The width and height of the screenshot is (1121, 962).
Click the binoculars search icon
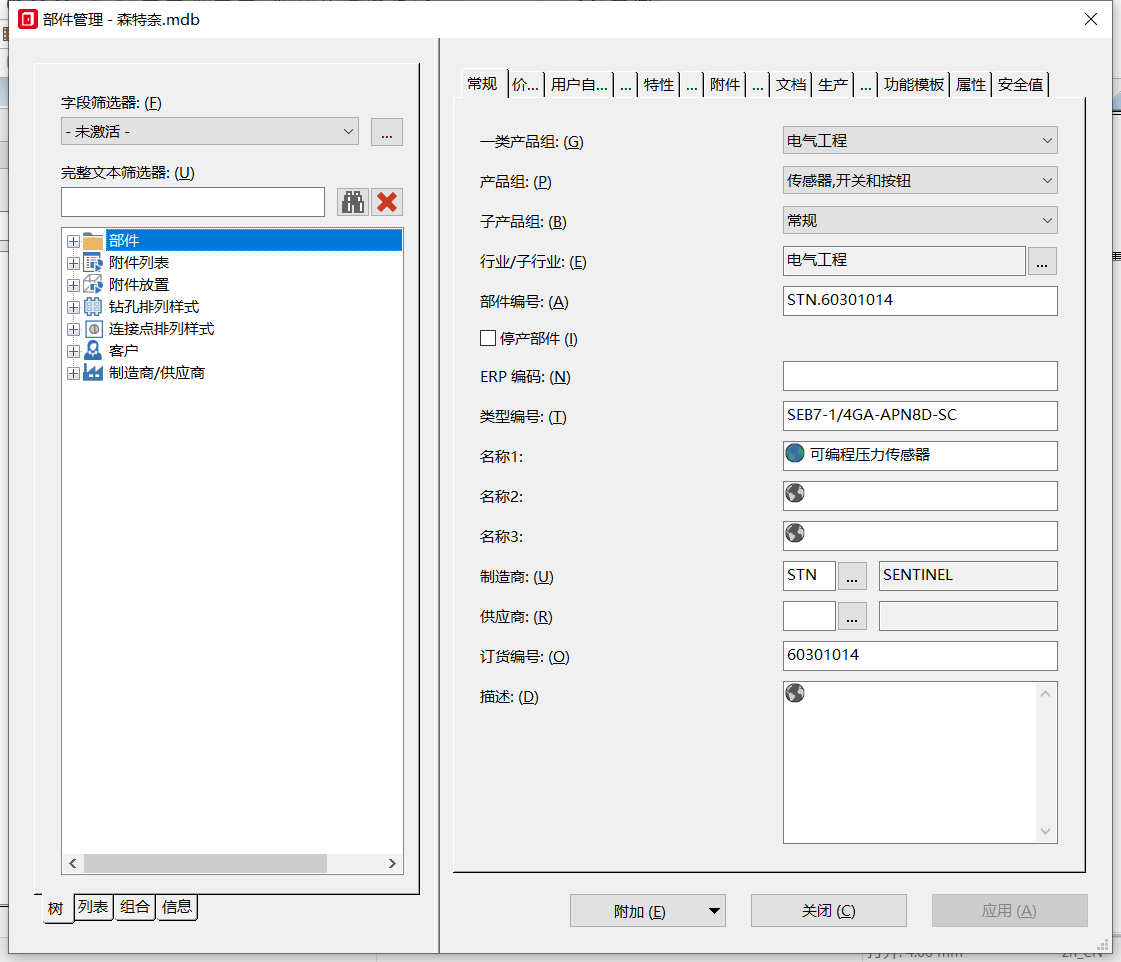(352, 202)
